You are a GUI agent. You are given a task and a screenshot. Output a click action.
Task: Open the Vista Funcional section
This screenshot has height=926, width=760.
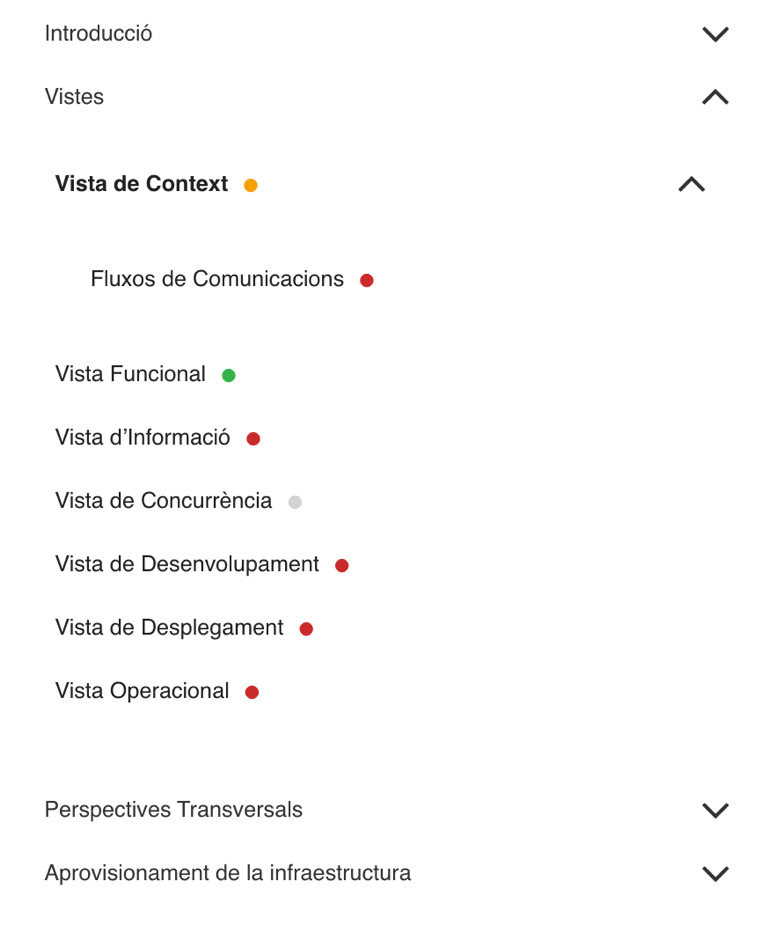(130, 374)
